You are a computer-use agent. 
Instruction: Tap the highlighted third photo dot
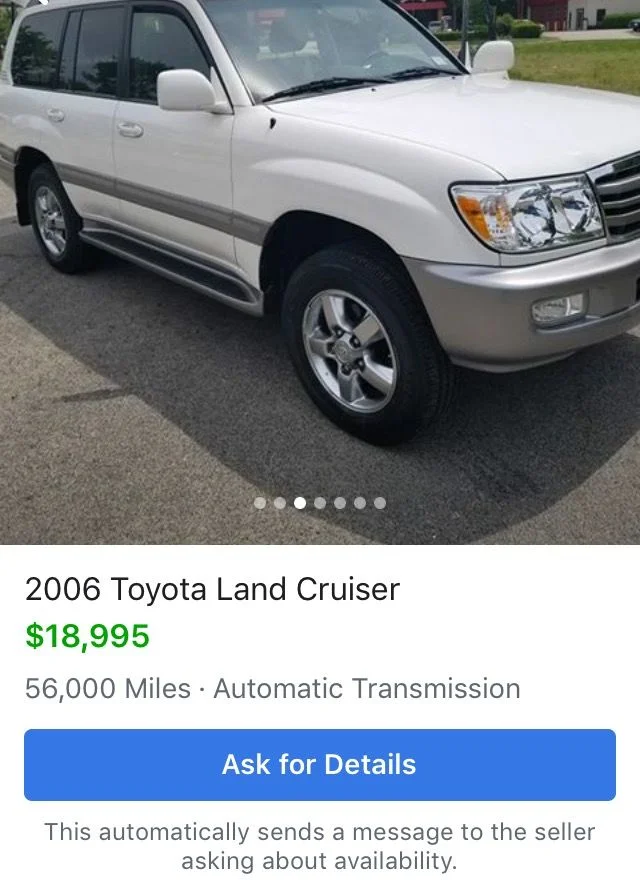pos(300,503)
